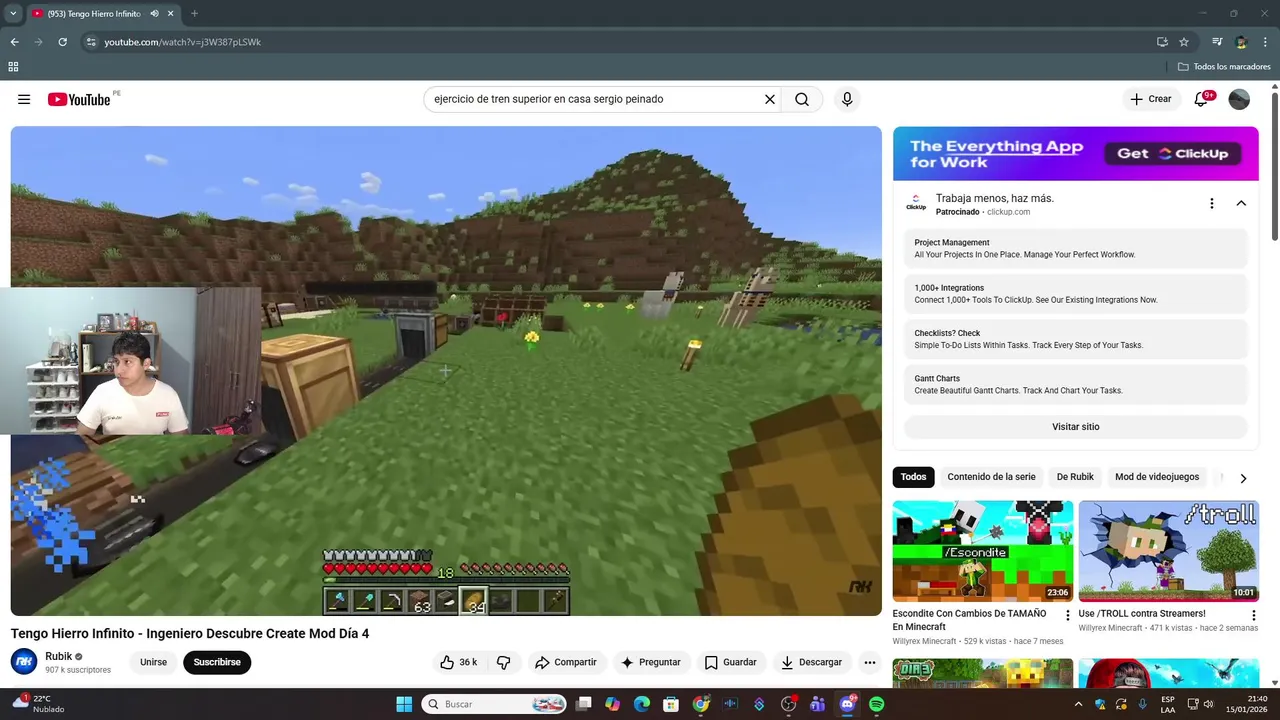Reload the current page
Image resolution: width=1280 pixels, height=720 pixels.
62,42
